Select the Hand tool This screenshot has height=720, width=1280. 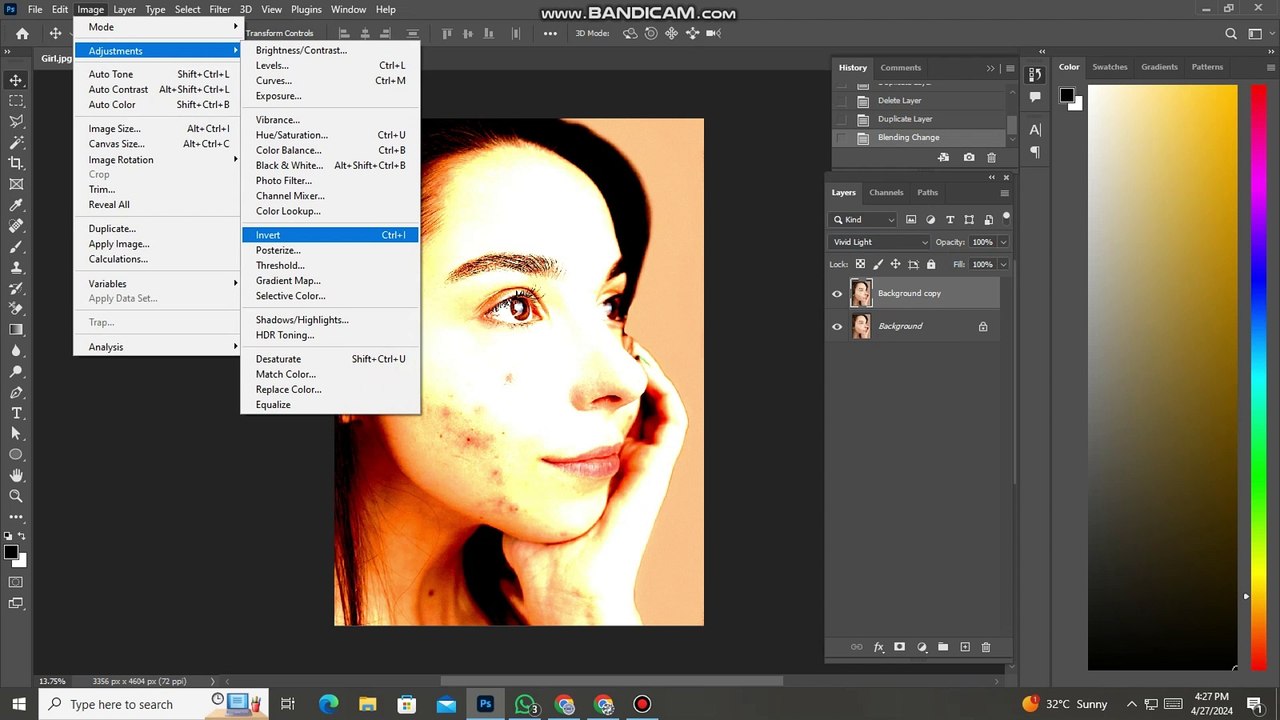click(16, 475)
